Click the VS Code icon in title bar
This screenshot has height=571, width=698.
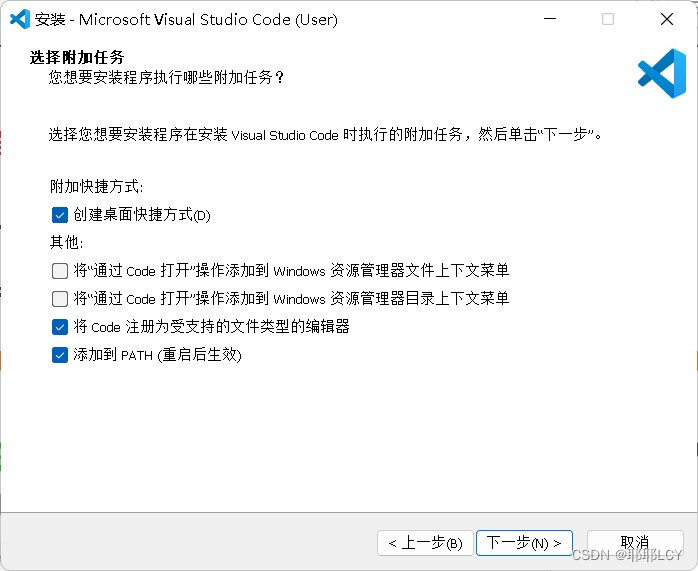[20, 19]
